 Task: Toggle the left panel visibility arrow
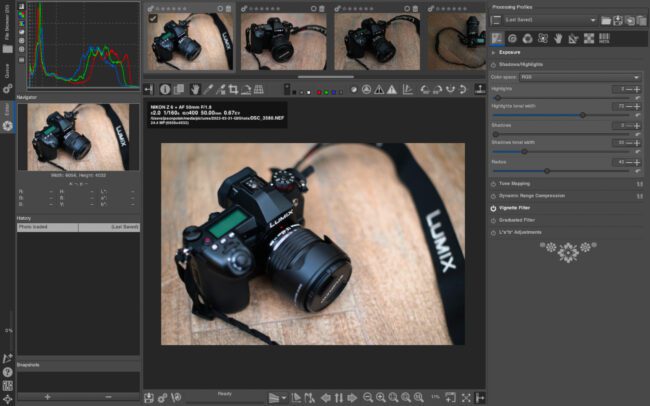148,89
